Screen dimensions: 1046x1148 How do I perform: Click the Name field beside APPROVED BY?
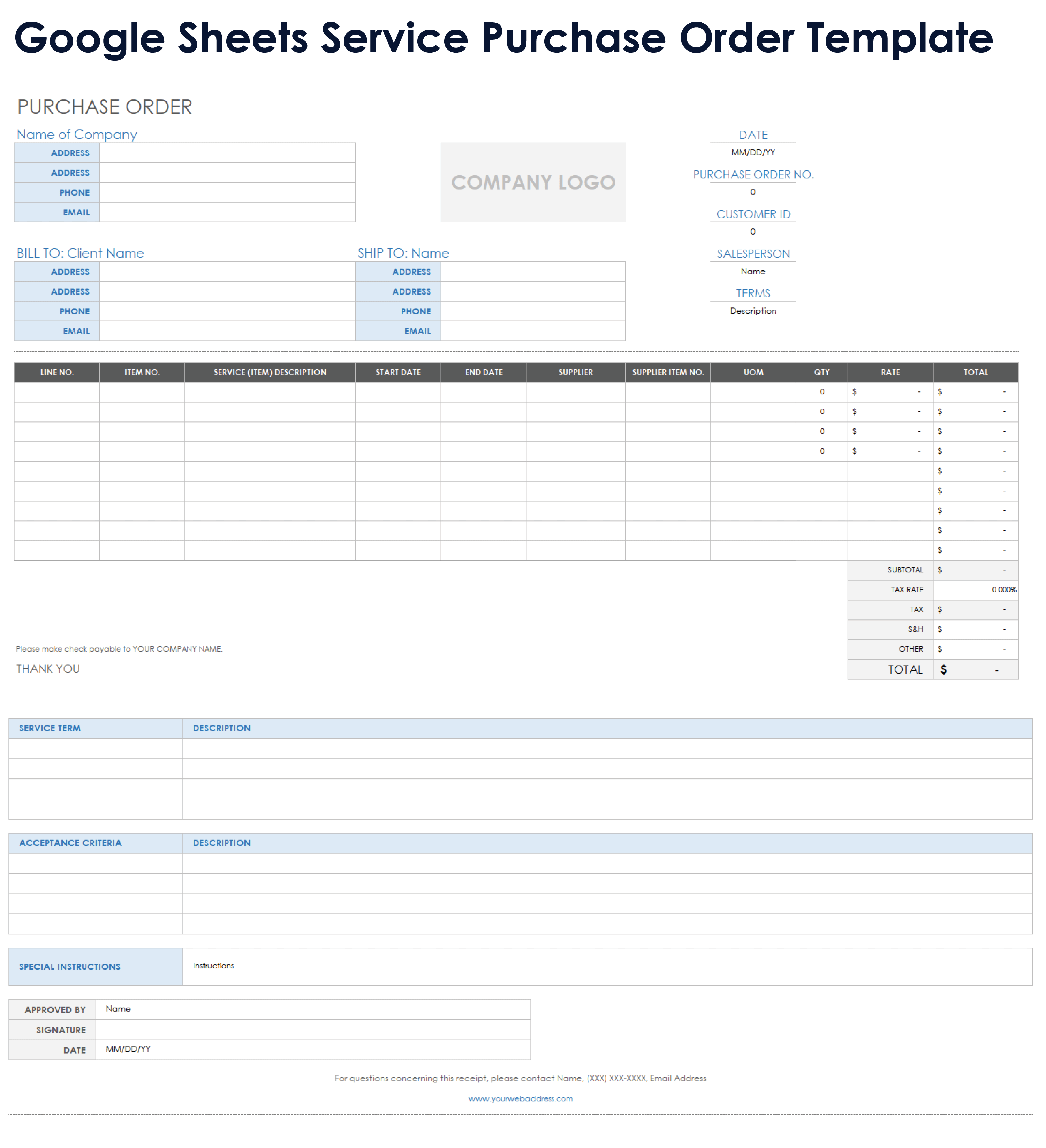[x=313, y=1010]
